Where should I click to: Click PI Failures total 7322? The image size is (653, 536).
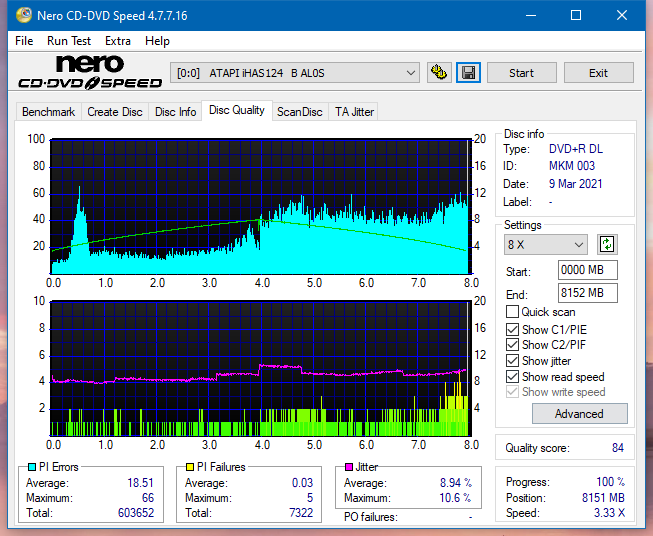tap(301, 513)
